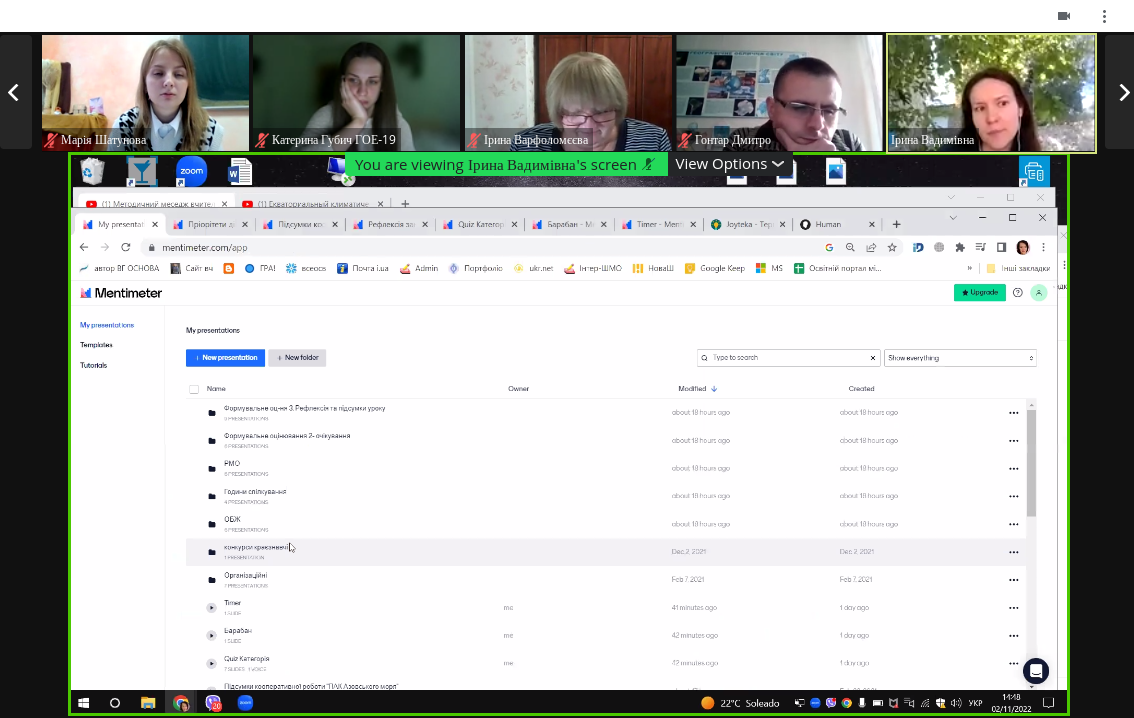Open the Zoom View Options dropdown
This screenshot has height=718, width=1134.
(x=729, y=164)
